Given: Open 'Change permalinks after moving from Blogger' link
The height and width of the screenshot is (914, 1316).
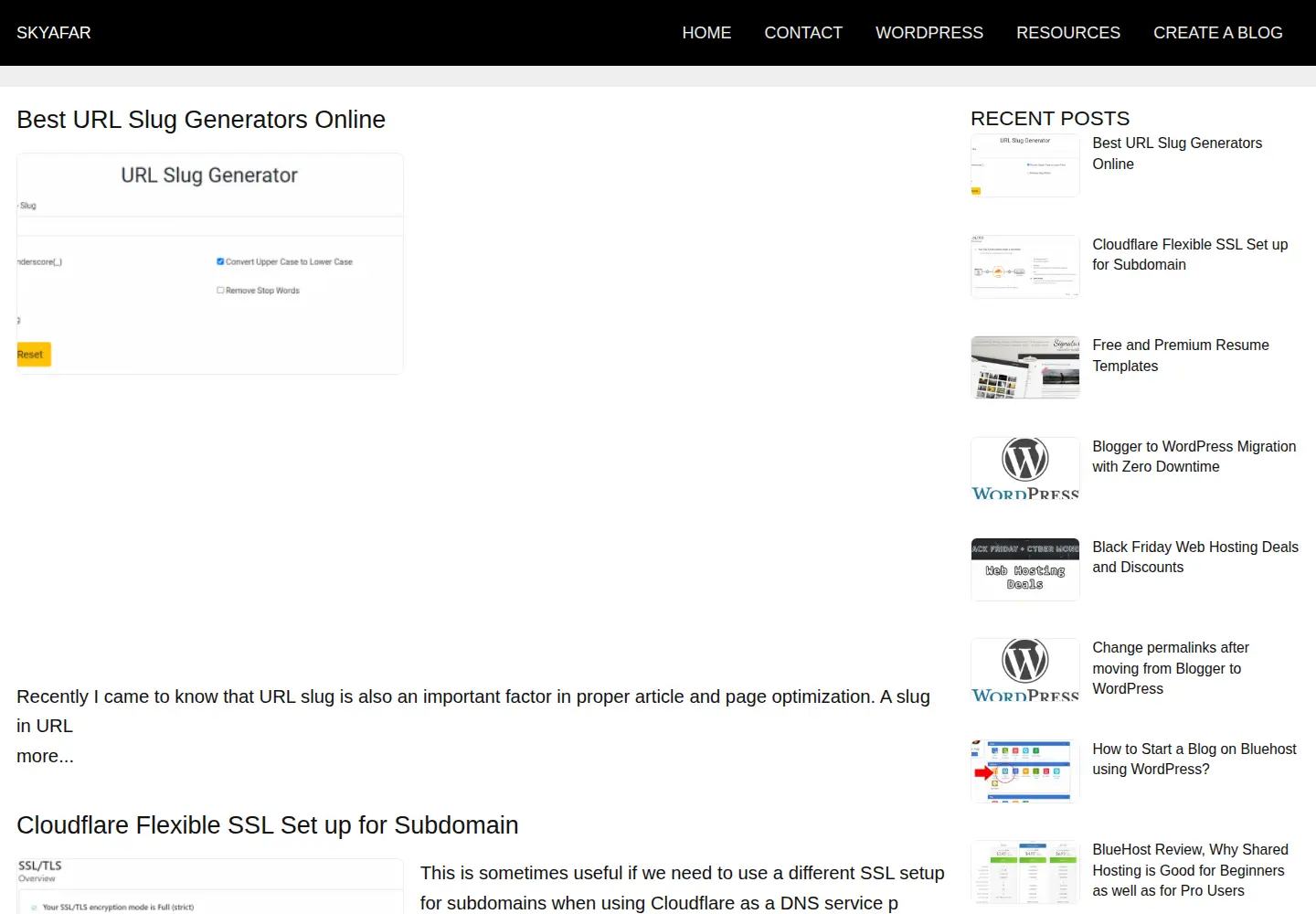Looking at the screenshot, I should point(1171,668).
